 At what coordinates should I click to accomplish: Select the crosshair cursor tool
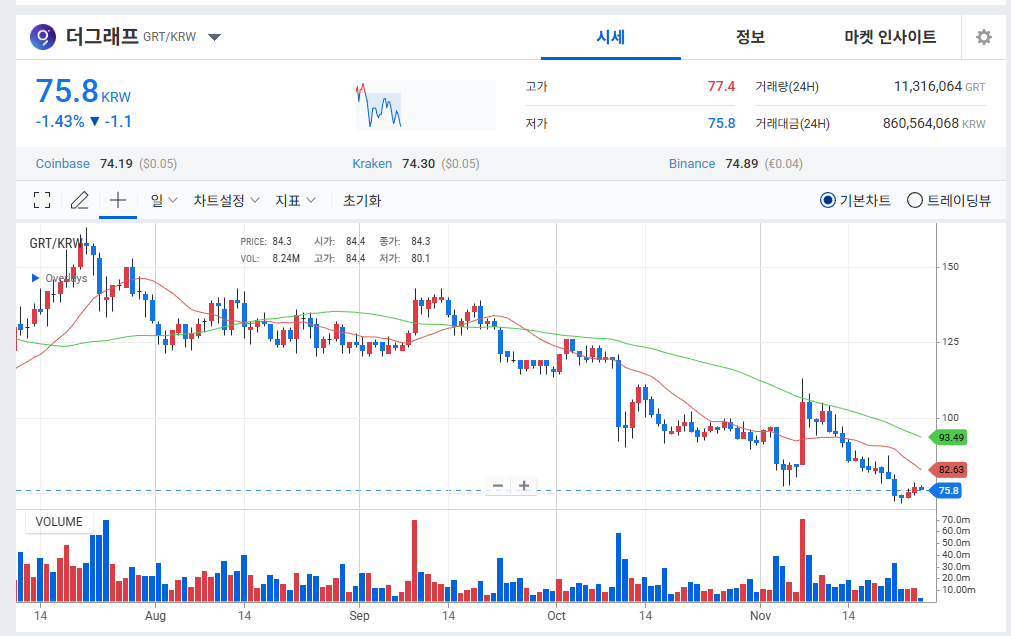[117, 200]
